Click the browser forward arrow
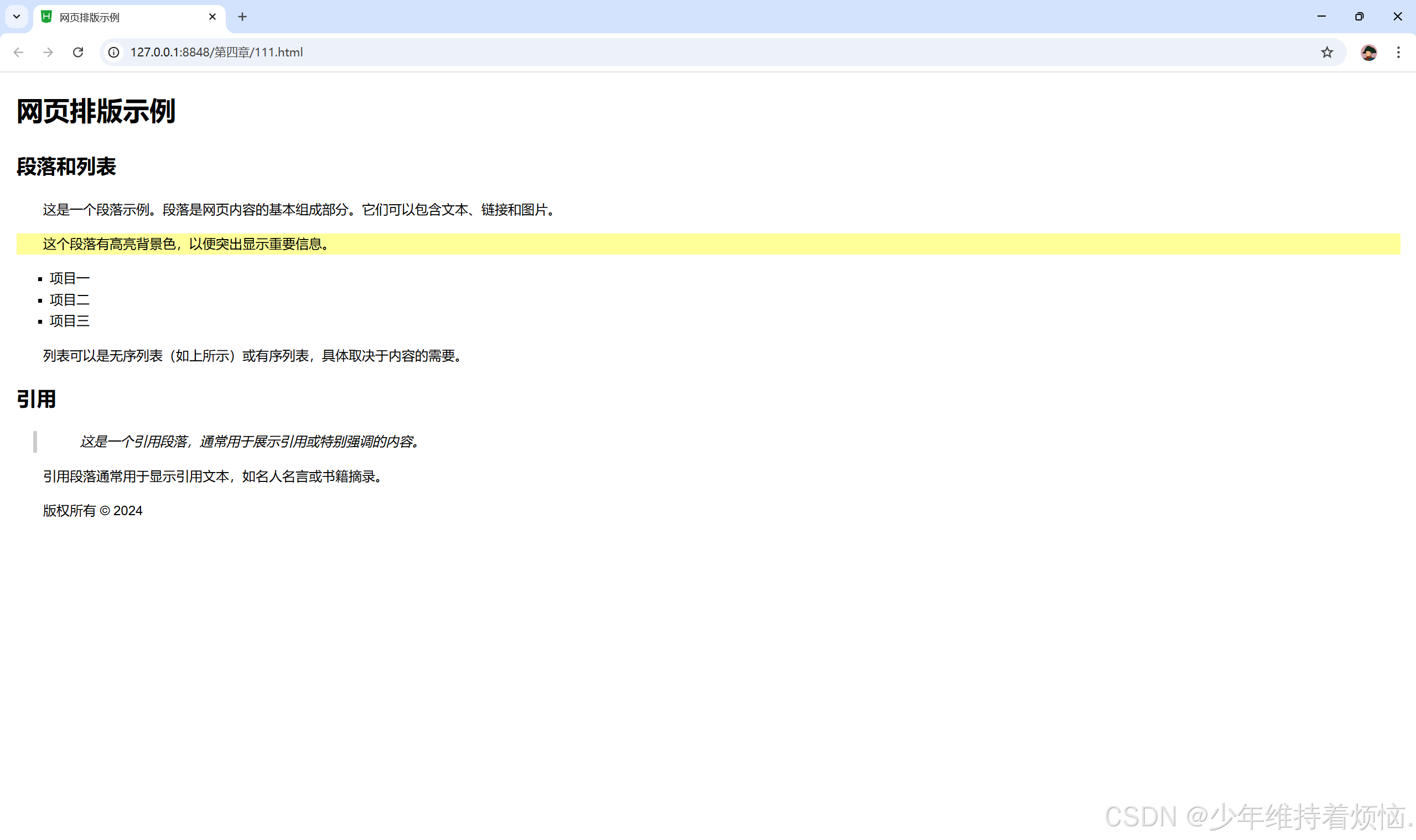 click(x=48, y=52)
